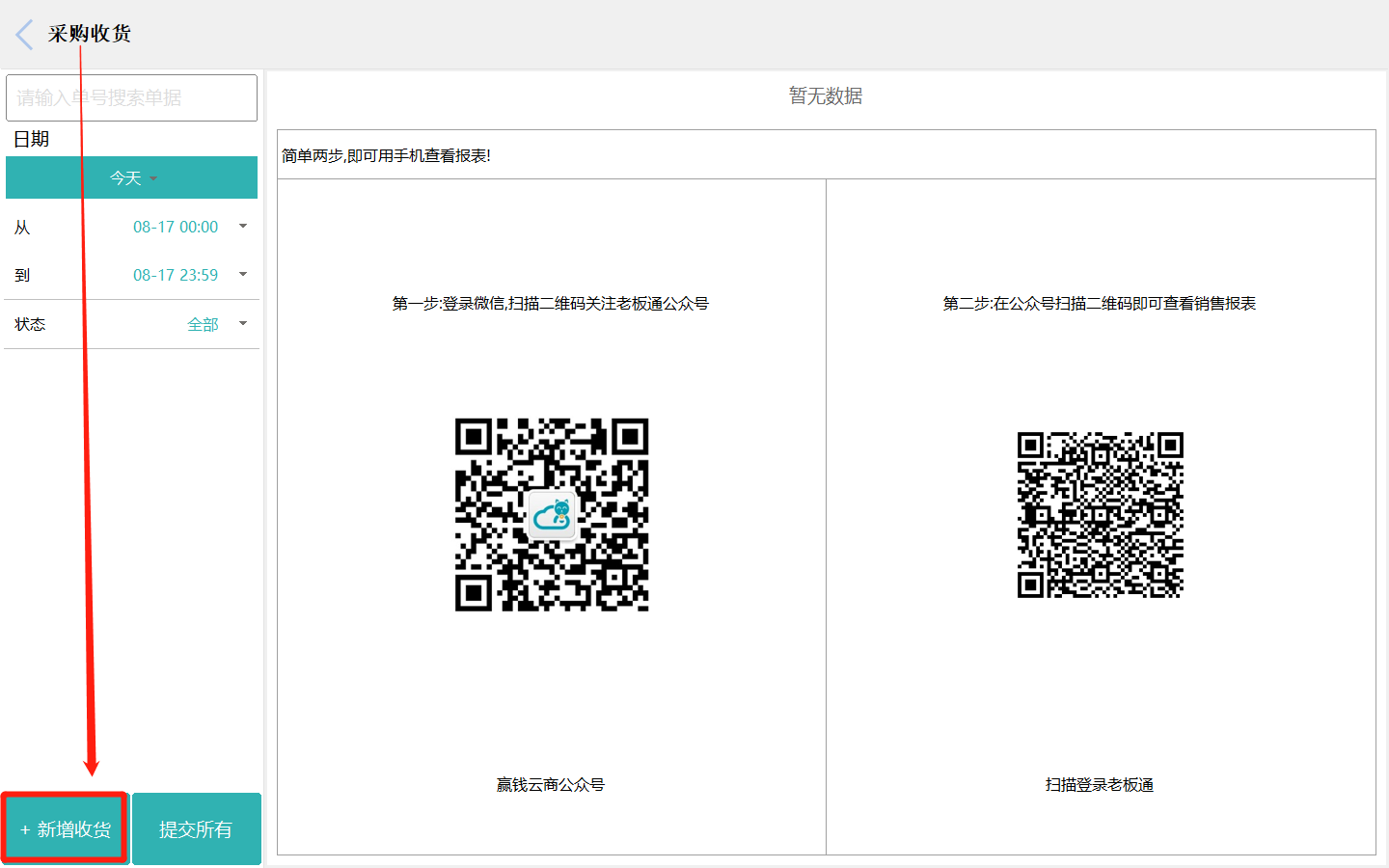
Task: Click the 第一步 instruction text
Action: pyautogui.click(x=551, y=304)
